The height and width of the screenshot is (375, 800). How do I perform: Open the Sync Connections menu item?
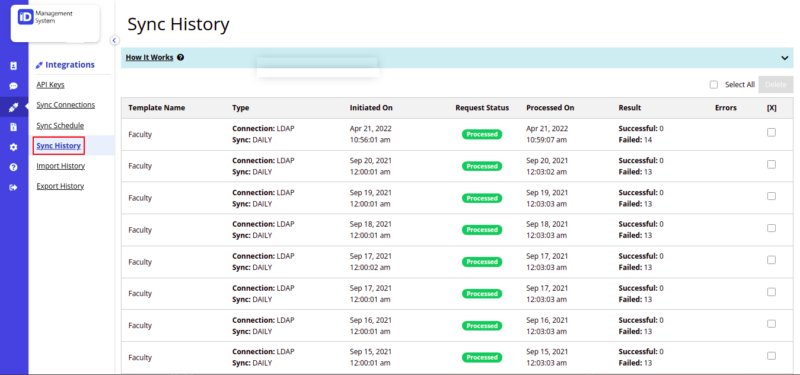66,105
